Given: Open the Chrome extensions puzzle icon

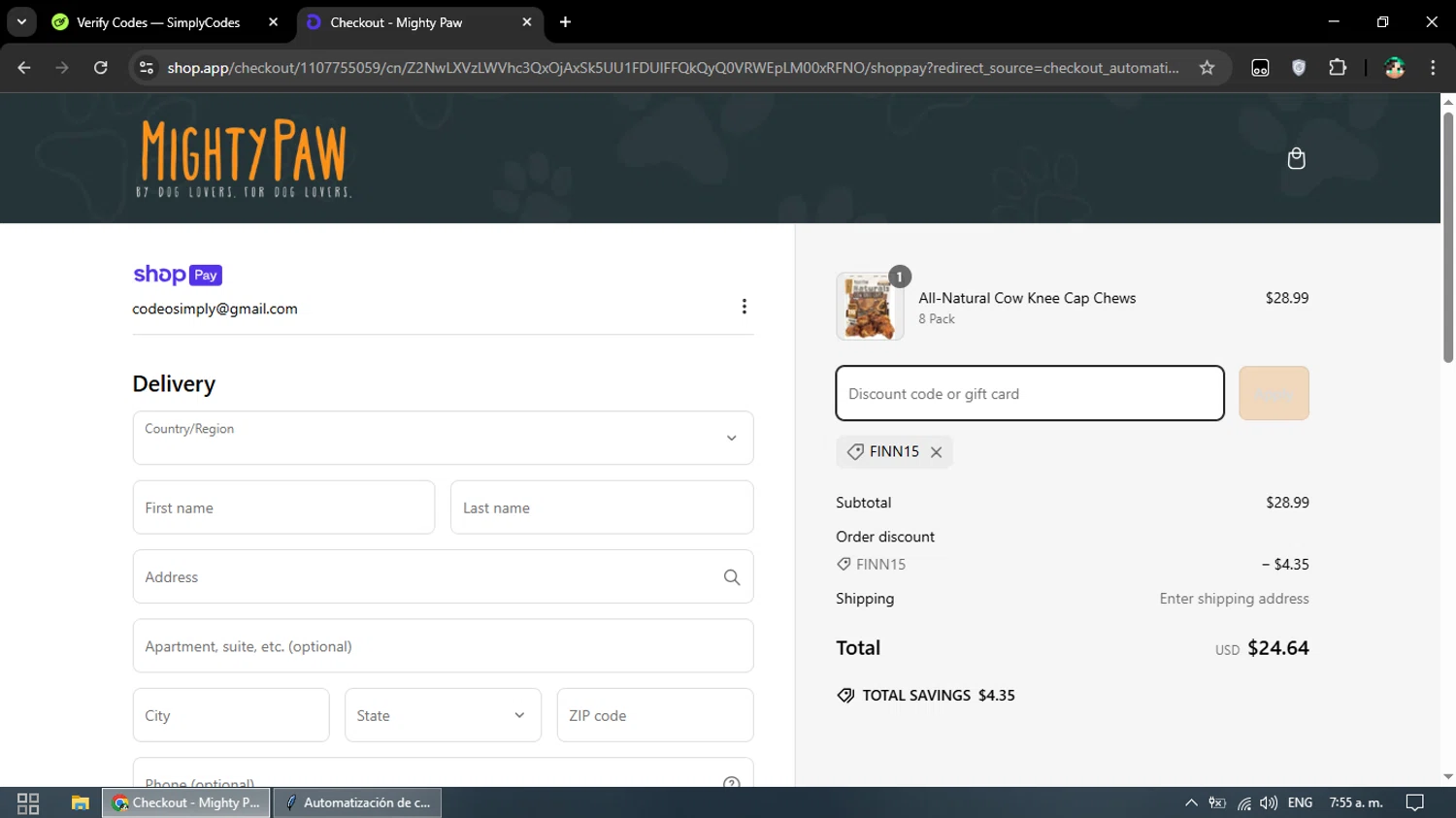Looking at the screenshot, I should click(x=1338, y=68).
